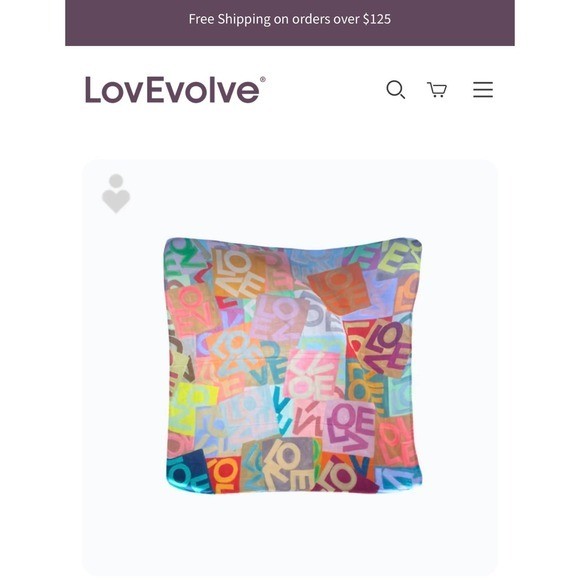Click the person figure above the heart
This screenshot has height=580, width=580.
(116, 181)
